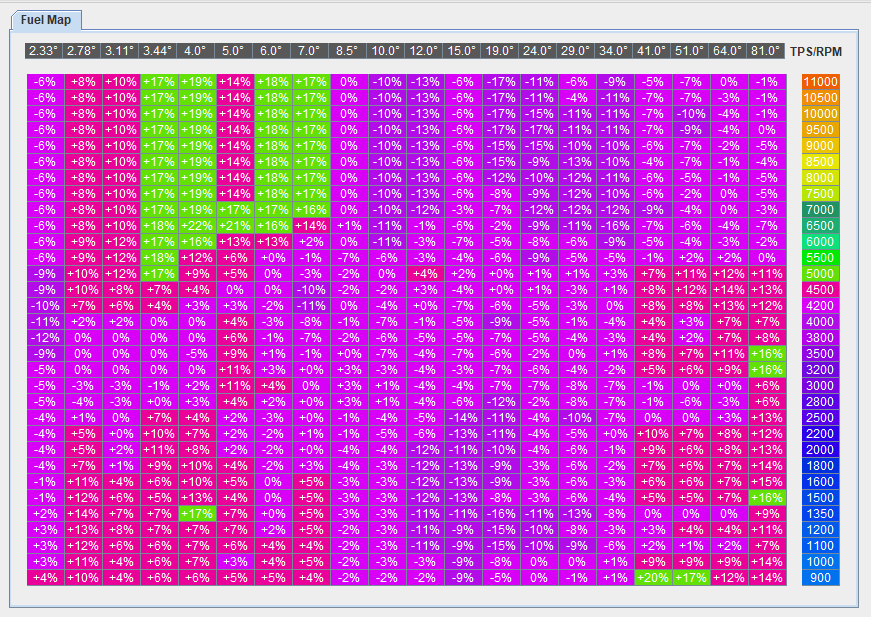Click the 1200 RPM row label
Screen dimensions: 871x617
pos(820,530)
